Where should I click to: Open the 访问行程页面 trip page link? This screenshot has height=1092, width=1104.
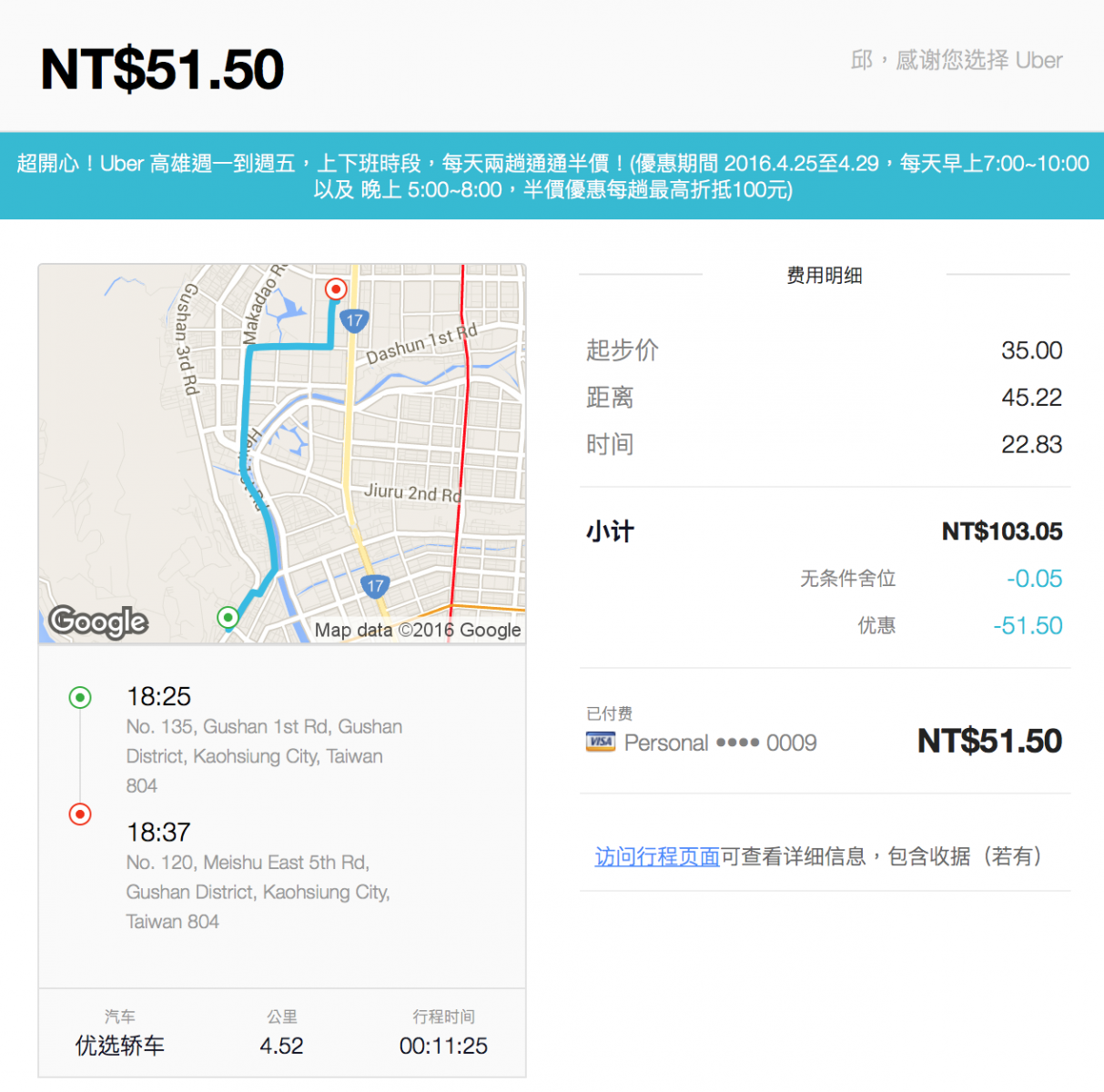coord(657,856)
